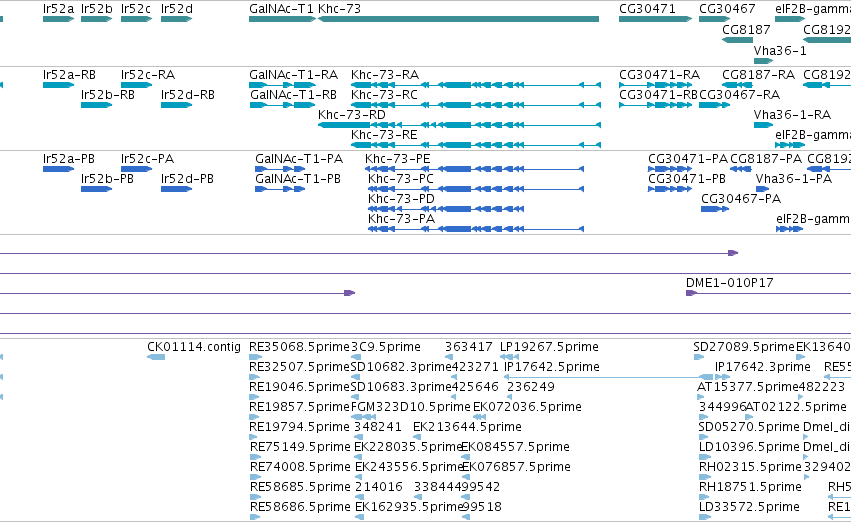Viewport: 851px width, 522px height.
Task: Open protein Vha36-1-PA
Action: (x=793, y=179)
